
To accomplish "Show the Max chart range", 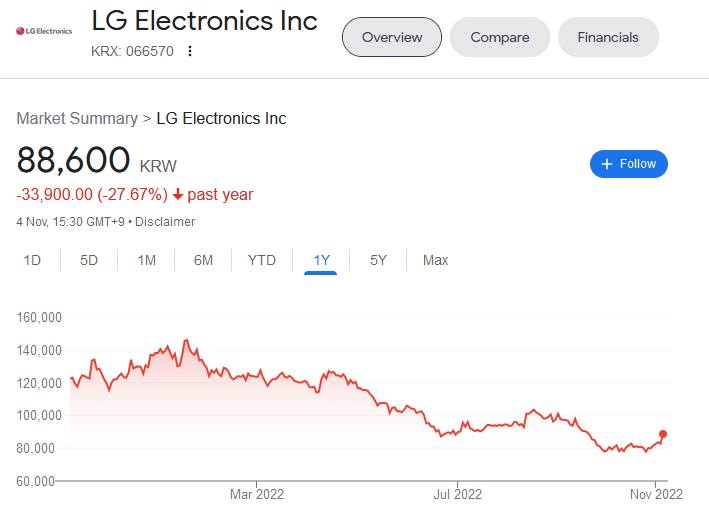I will coord(435,260).
